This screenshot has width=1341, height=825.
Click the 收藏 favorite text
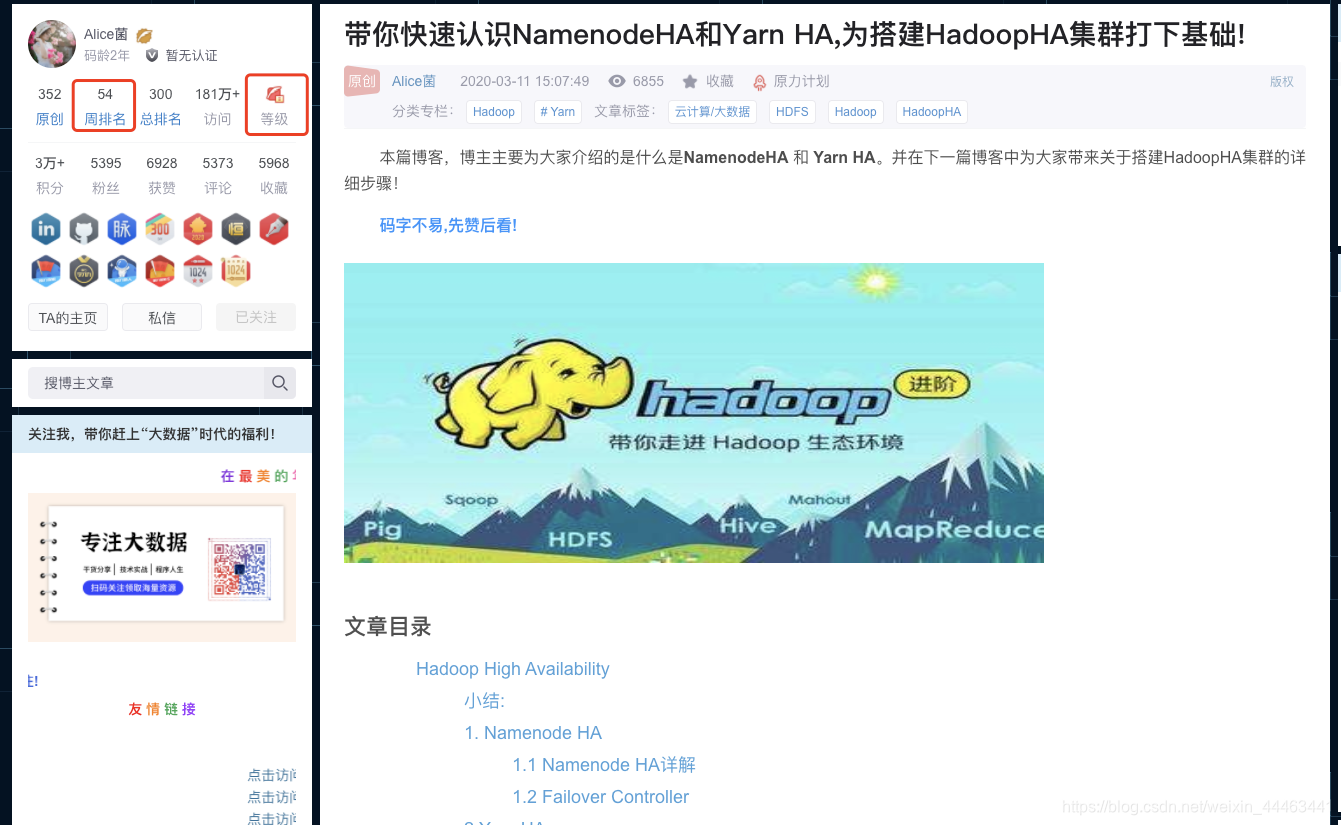tap(720, 81)
